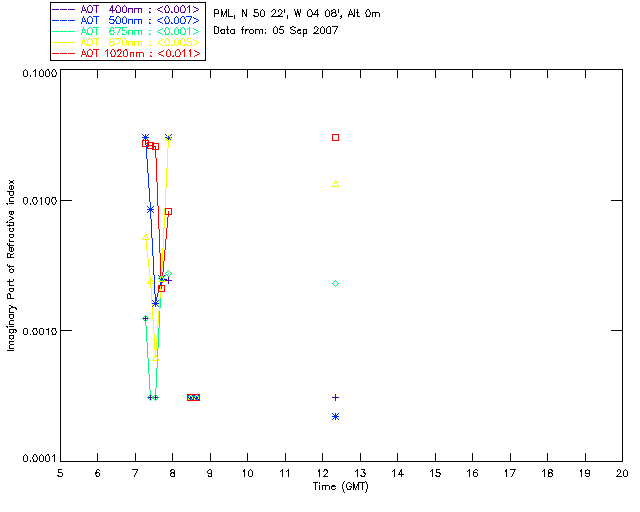Click the x-axis tick label 17
Image resolution: width=640 pixels, height=512 pixels.
tap(510, 473)
